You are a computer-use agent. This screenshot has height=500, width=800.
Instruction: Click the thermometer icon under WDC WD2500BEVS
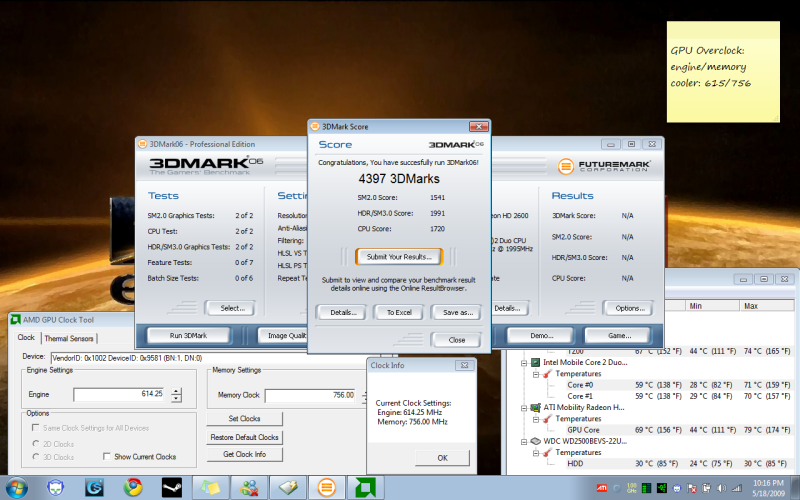pos(547,452)
